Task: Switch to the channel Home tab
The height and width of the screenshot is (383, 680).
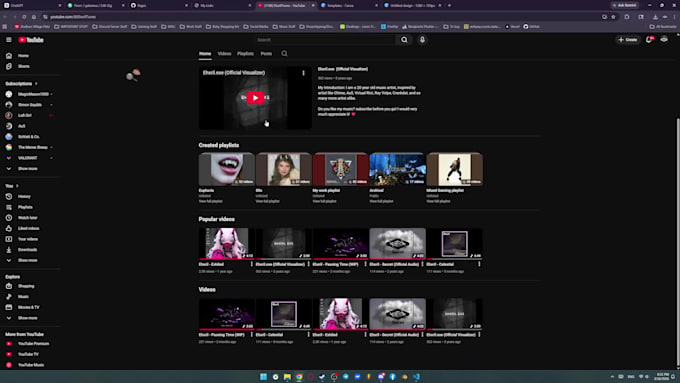Action: [205, 54]
